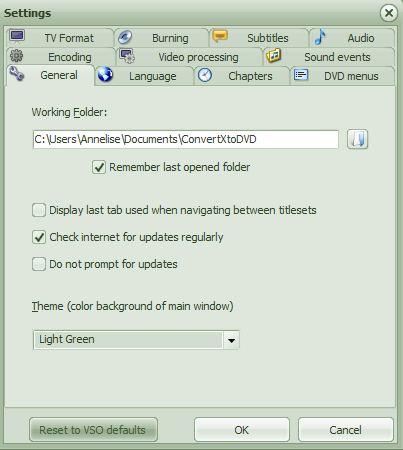Switch to the DVD menus tab
The height and width of the screenshot is (450, 403).
pyautogui.click(x=342, y=76)
